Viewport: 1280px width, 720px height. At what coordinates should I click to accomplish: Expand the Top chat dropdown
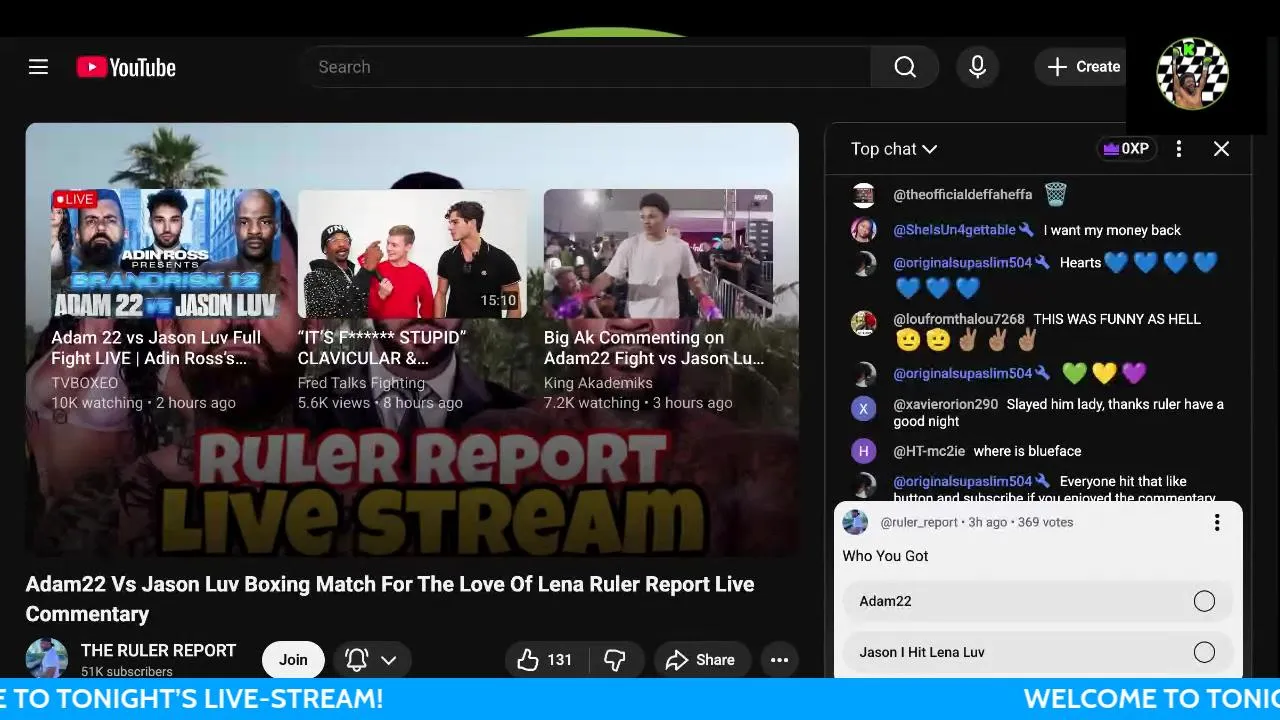[x=893, y=149]
